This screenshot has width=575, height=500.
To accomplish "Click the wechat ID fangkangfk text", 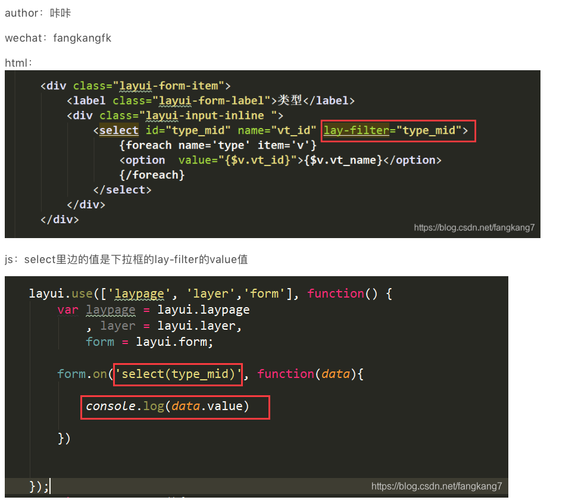I will (82, 38).
